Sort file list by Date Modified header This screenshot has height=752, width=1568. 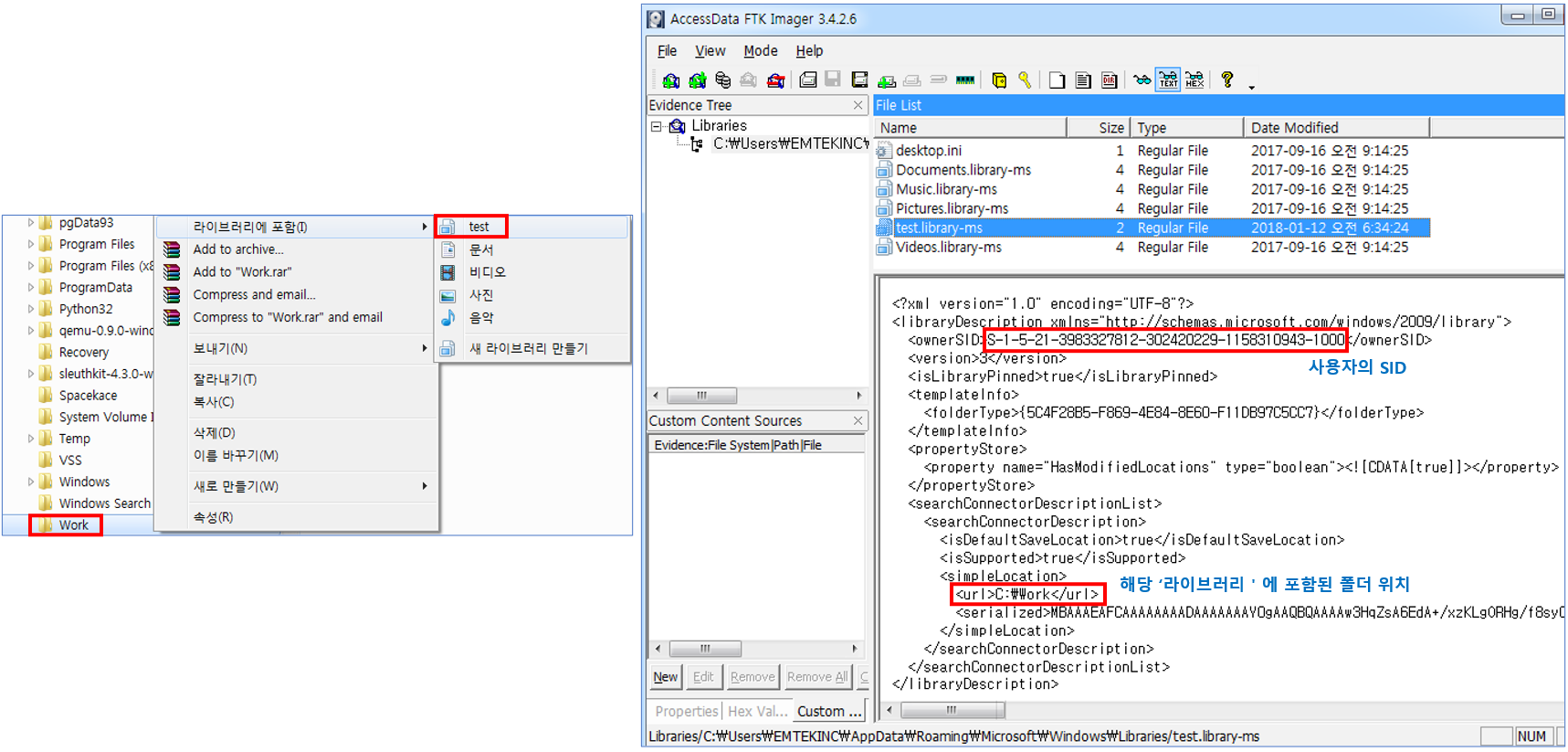click(1336, 128)
